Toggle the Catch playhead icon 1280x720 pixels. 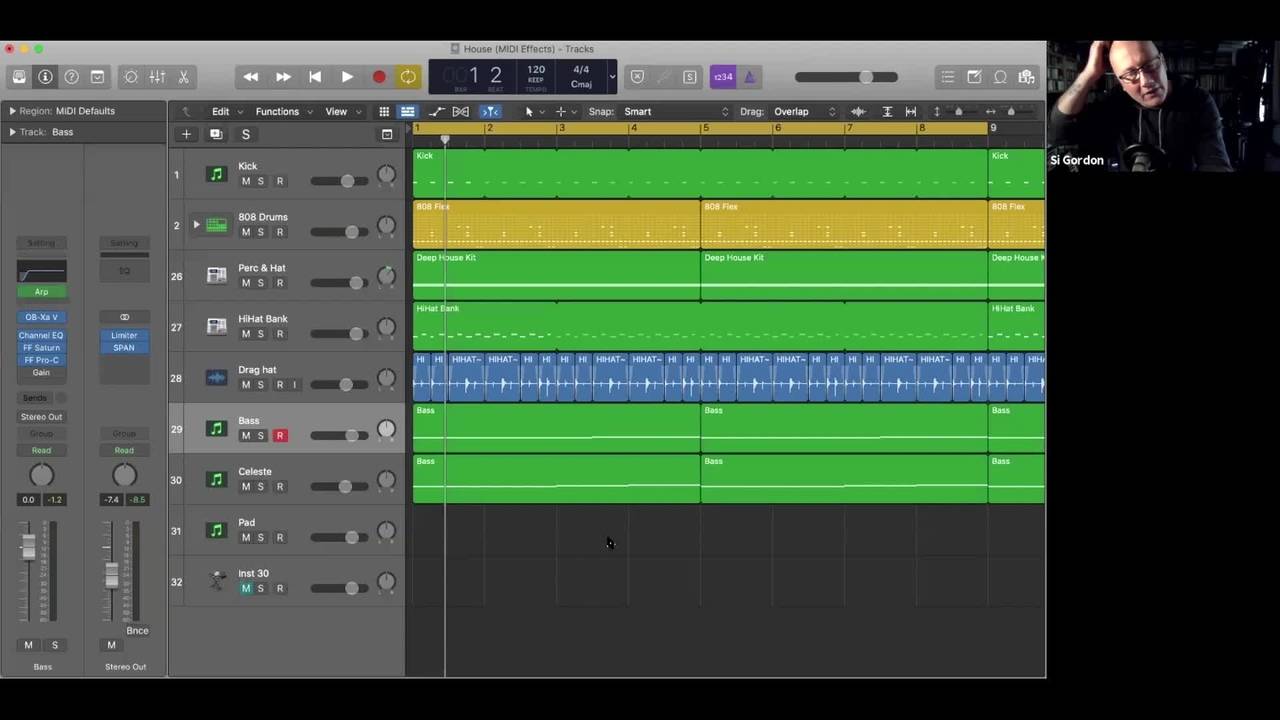point(490,112)
